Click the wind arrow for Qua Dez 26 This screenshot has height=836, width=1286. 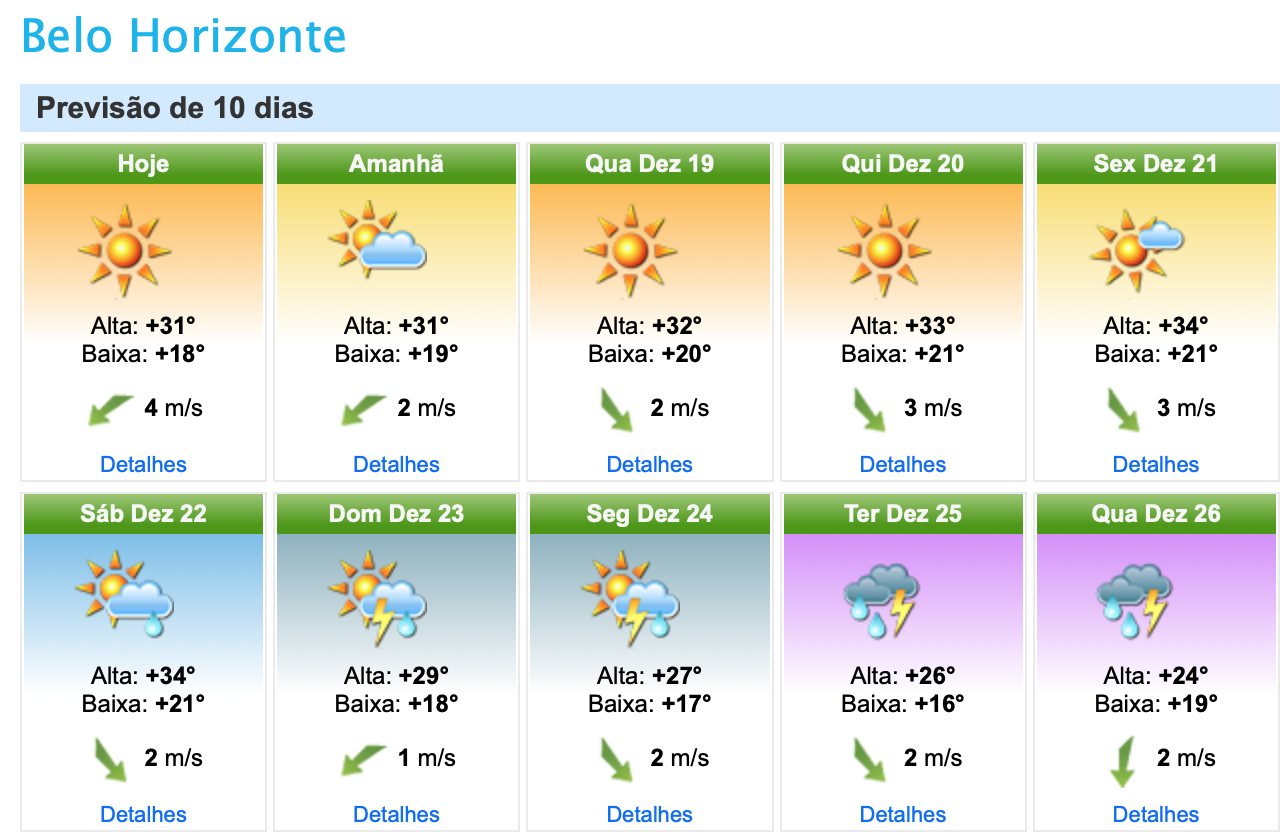[1122, 761]
